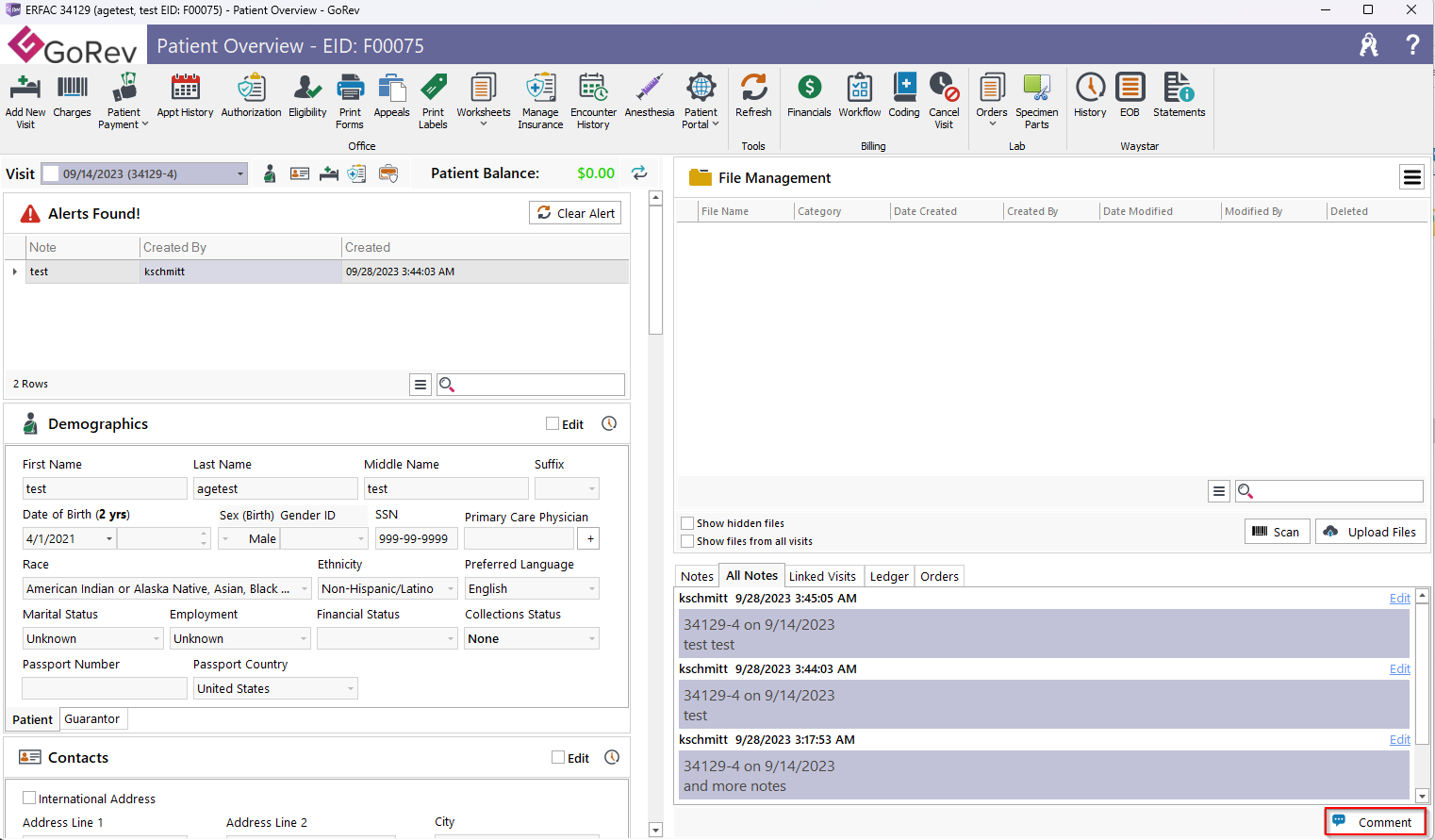
Task: Tick the International Address checkbox
Action: coord(29,799)
